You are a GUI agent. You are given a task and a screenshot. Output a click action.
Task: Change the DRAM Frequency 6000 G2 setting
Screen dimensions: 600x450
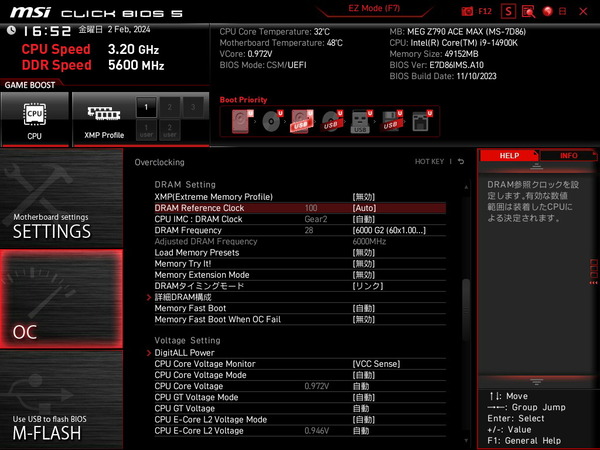click(389, 230)
